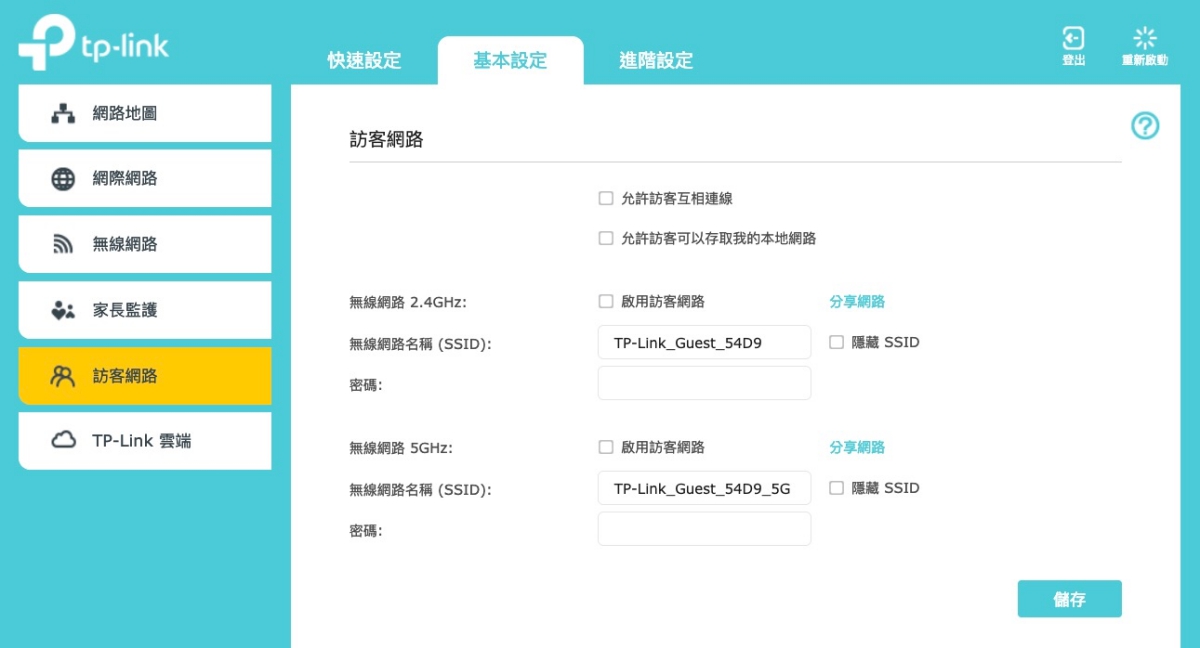Screen dimensions: 1200x648
Task: Enable 允許訪客互相連線 checkbox
Action: click(605, 198)
